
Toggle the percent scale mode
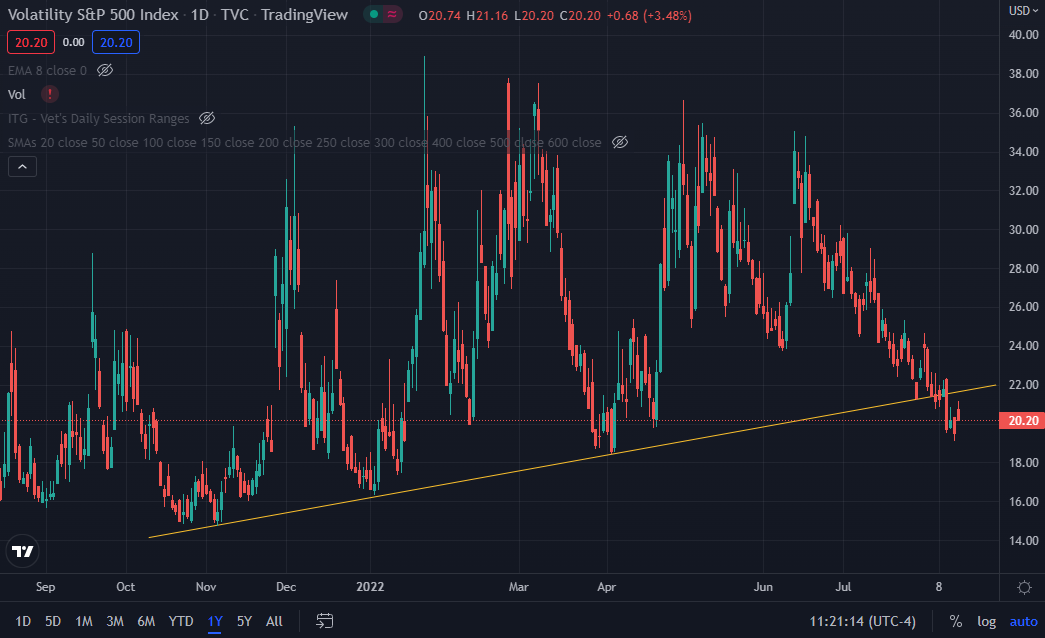(x=955, y=621)
